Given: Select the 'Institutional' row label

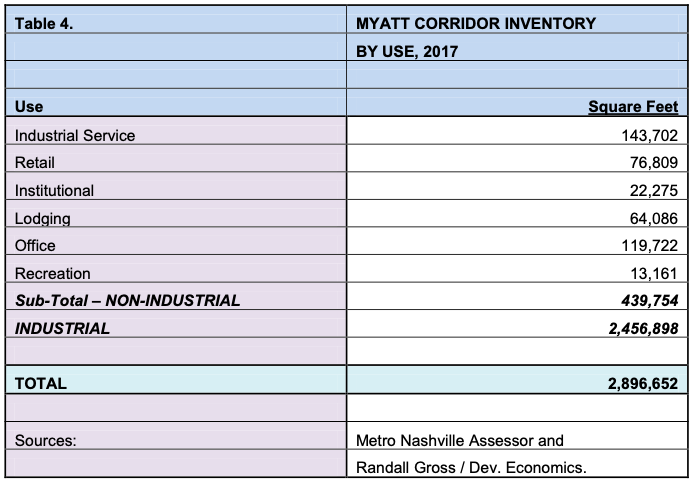Looking at the screenshot, I should 55,190.
